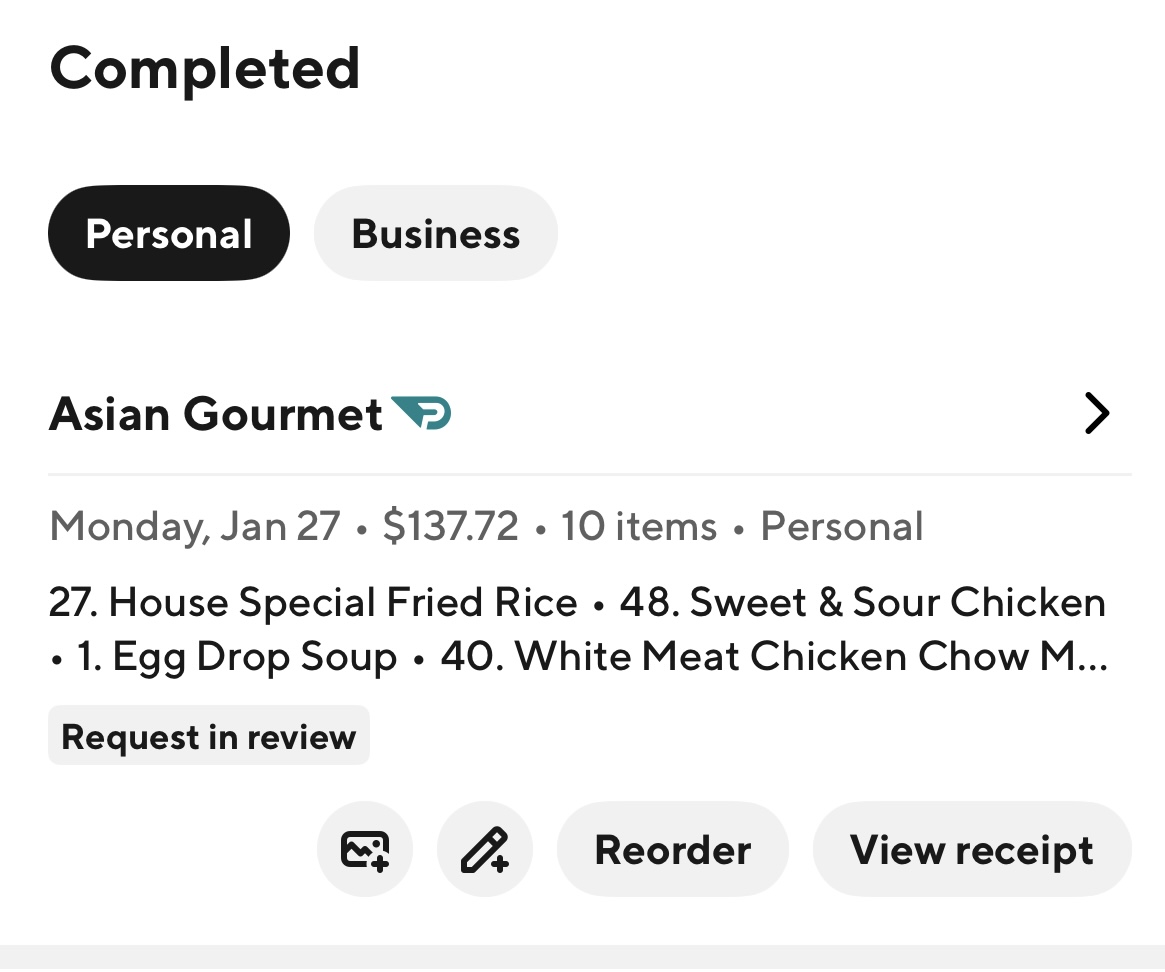Screen dimensions: 1165x972
Task: Tap the order row's header divider line
Action: coord(590,473)
